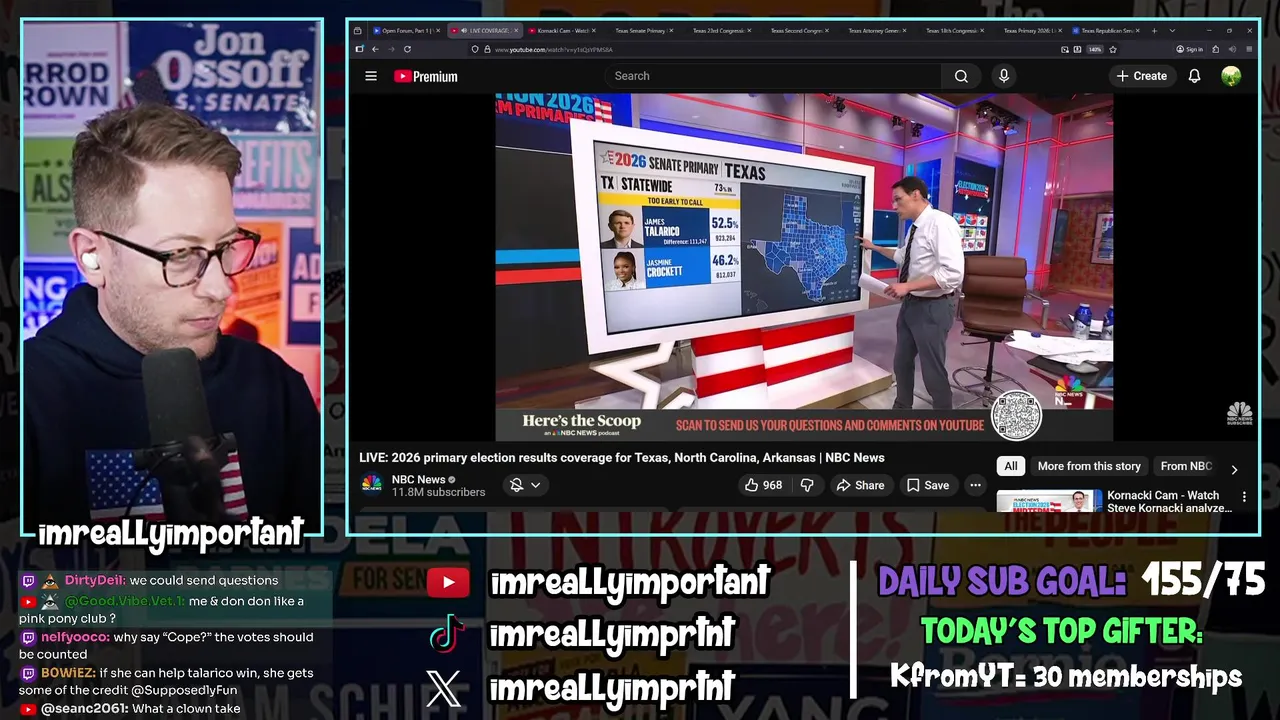Click the browser address bar URL
Image resolution: width=1280 pixels, height=720 pixels.
coord(553,49)
